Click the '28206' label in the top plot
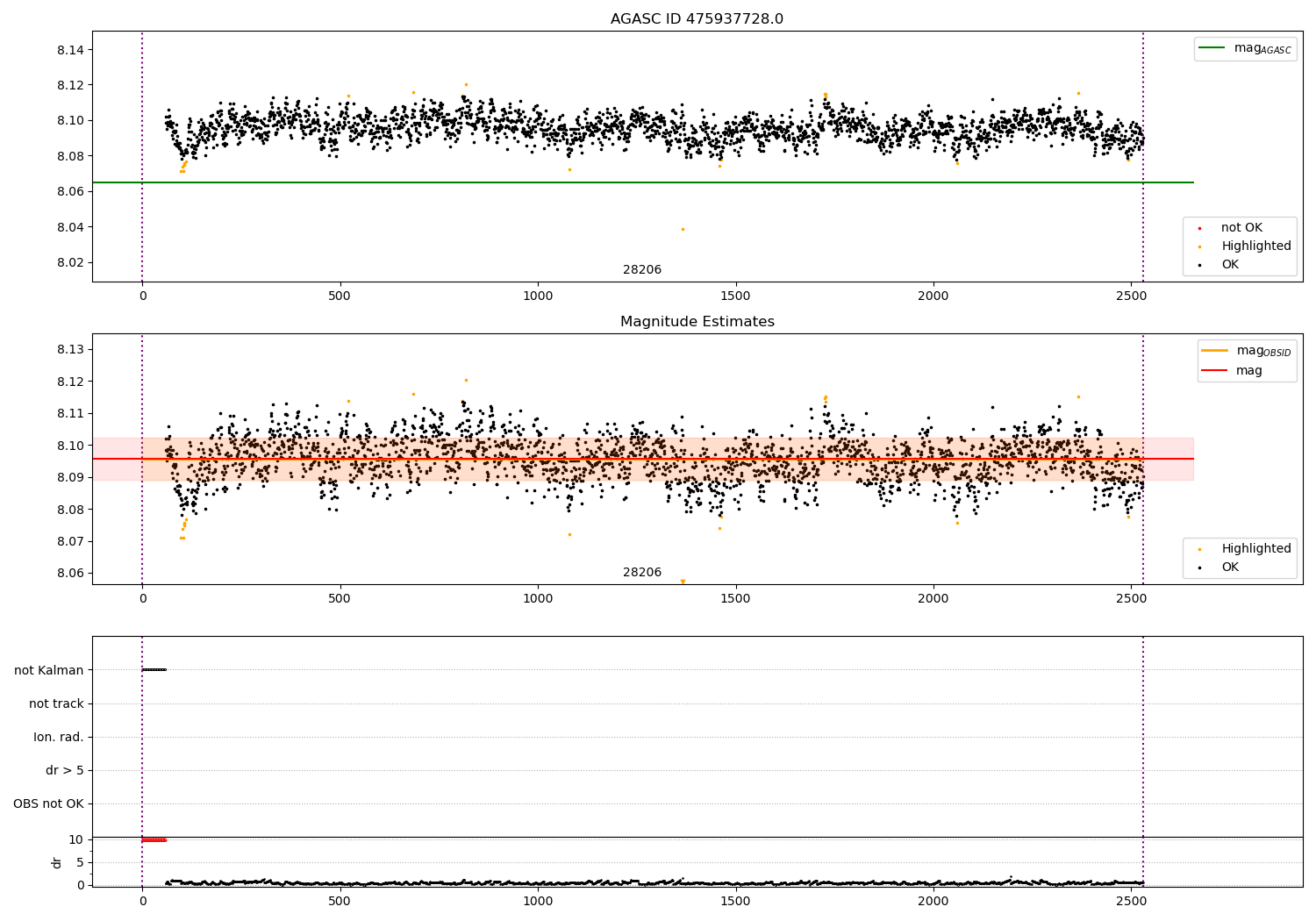 pyautogui.click(x=642, y=270)
